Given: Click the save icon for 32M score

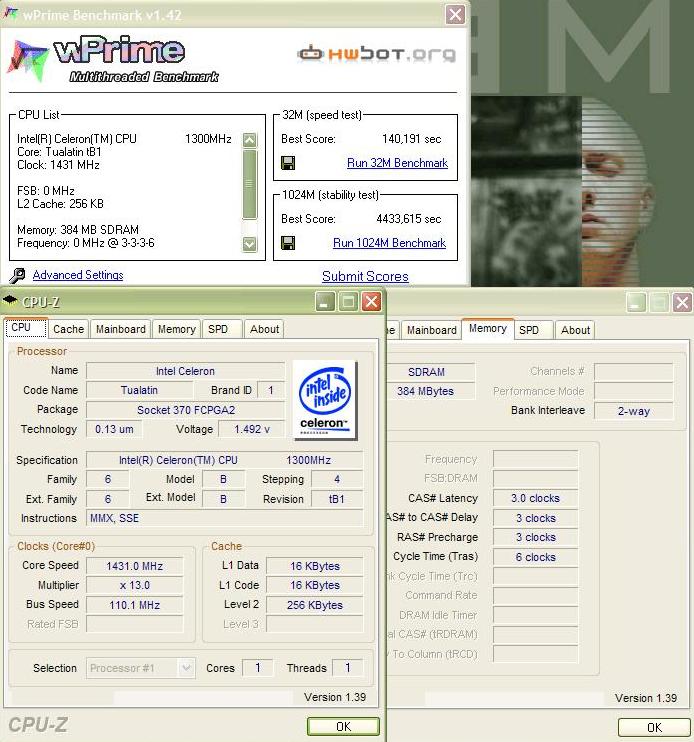Looking at the screenshot, I should pyautogui.click(x=288, y=163).
